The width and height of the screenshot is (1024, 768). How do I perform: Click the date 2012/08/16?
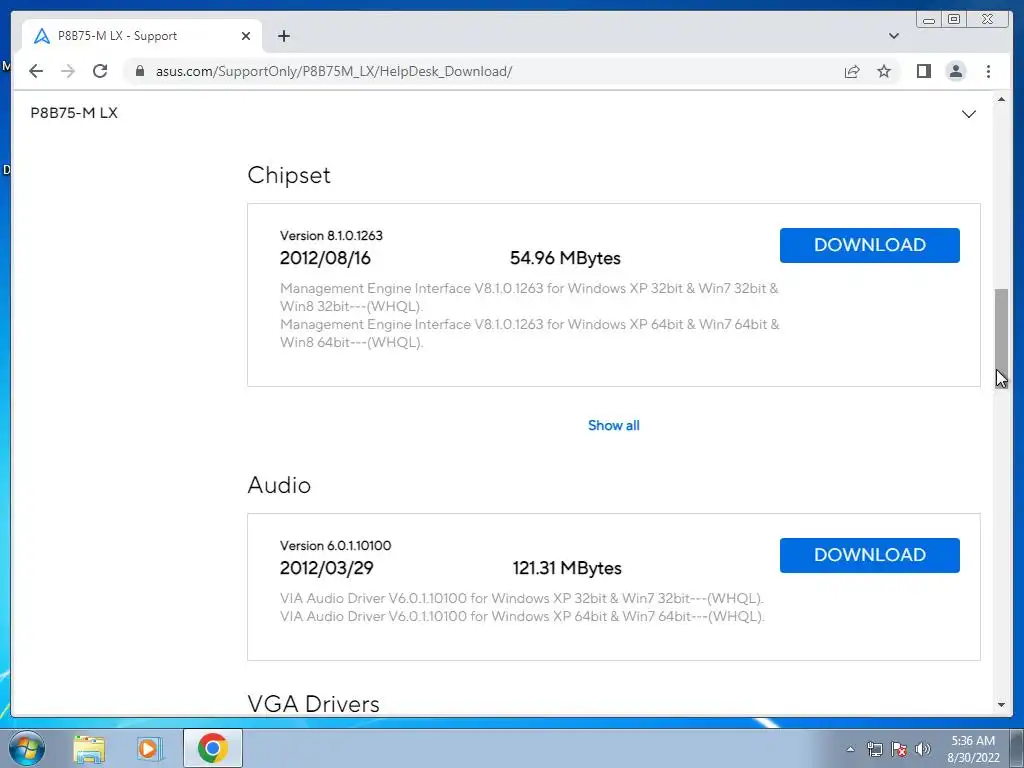[325, 258]
